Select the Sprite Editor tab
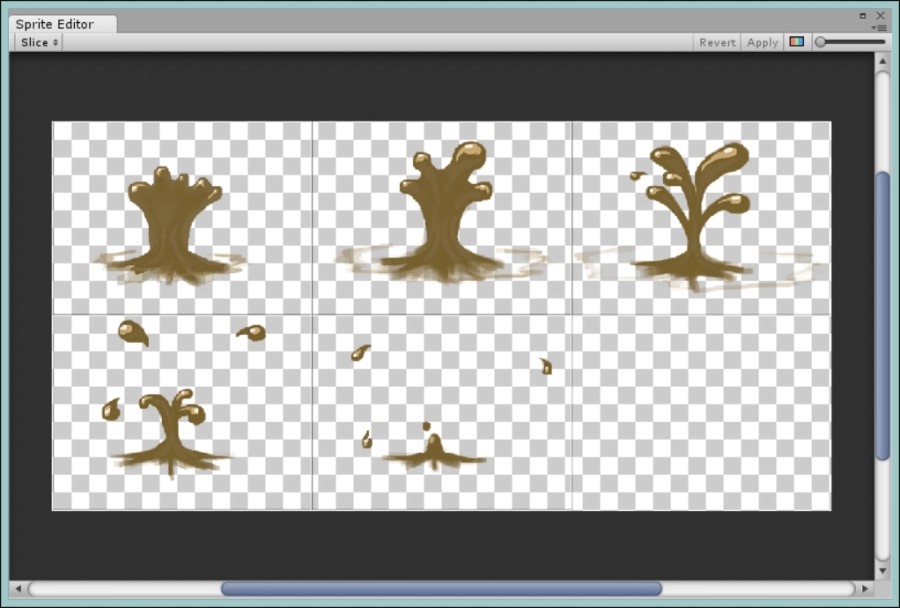Image resolution: width=900 pixels, height=608 pixels. (x=63, y=24)
